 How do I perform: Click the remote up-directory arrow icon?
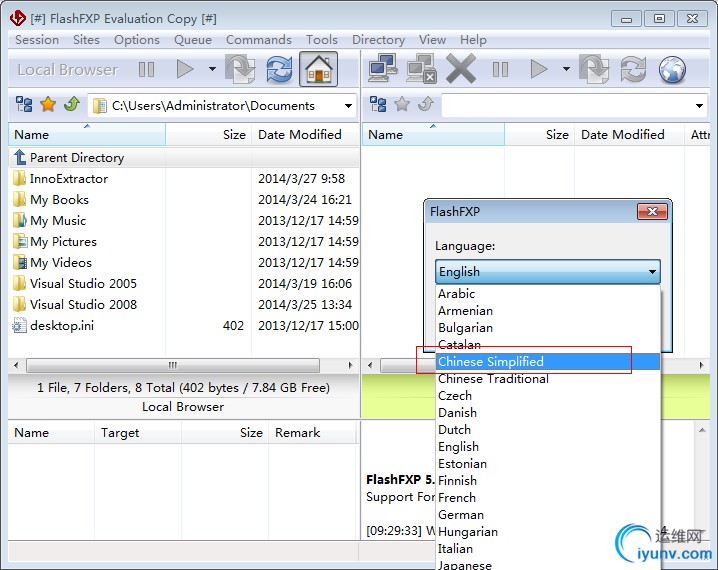426,104
